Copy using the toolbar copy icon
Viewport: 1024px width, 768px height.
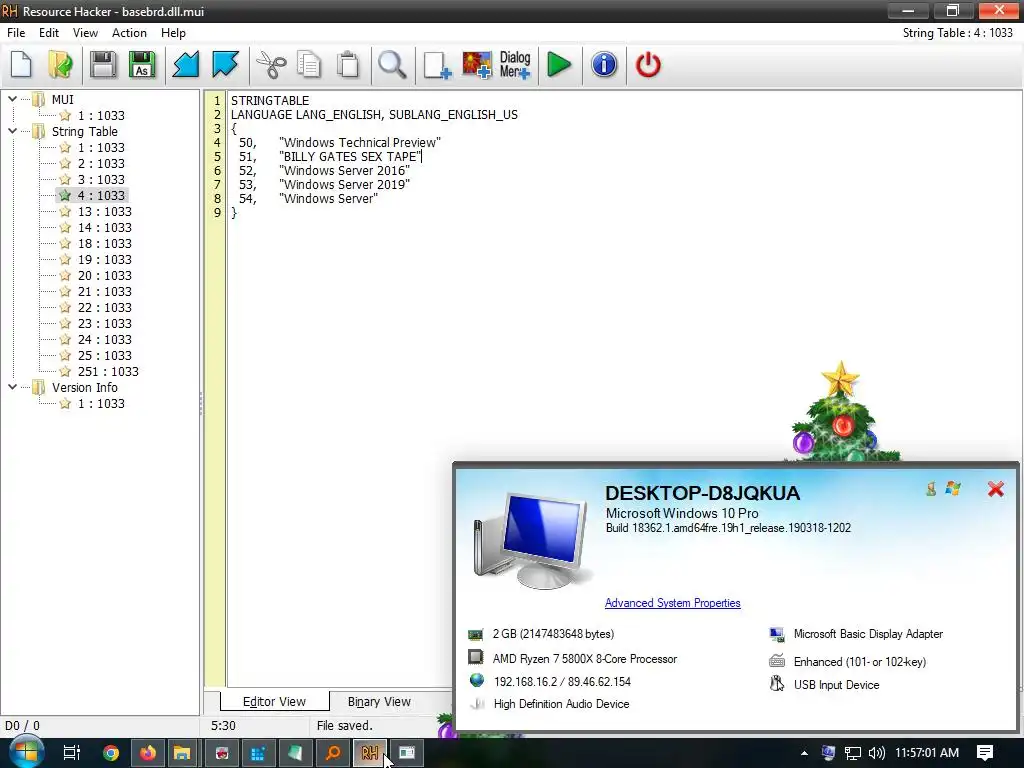[x=309, y=65]
